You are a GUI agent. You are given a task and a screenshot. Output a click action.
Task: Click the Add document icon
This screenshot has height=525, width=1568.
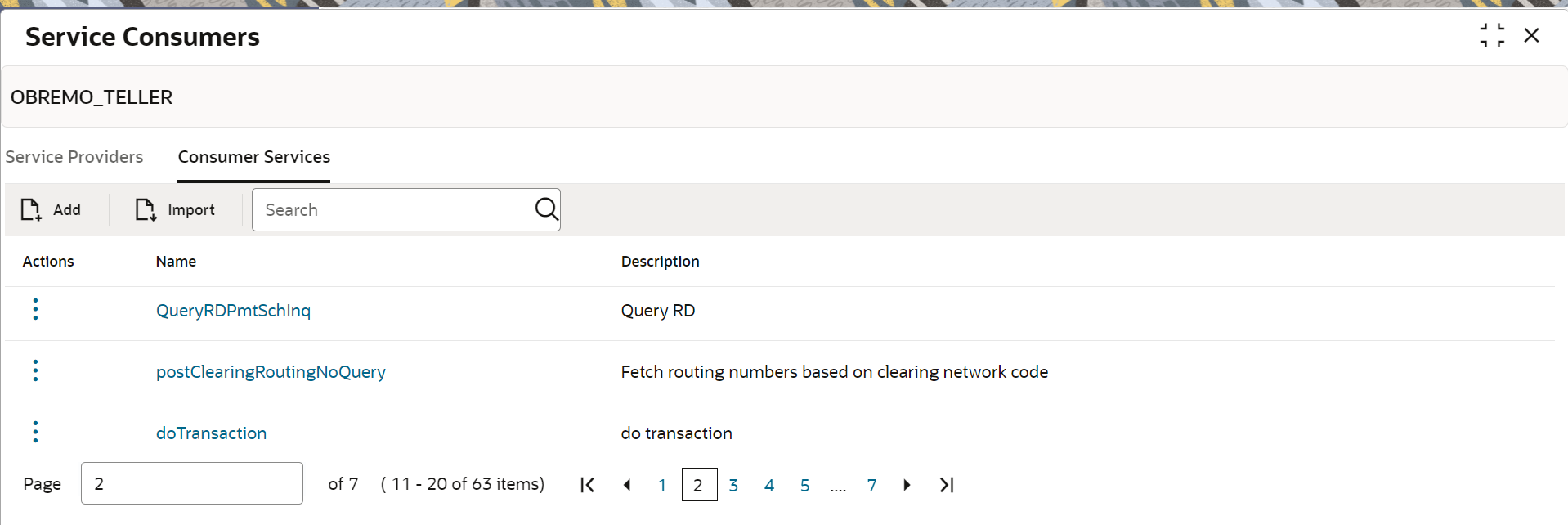point(31,210)
